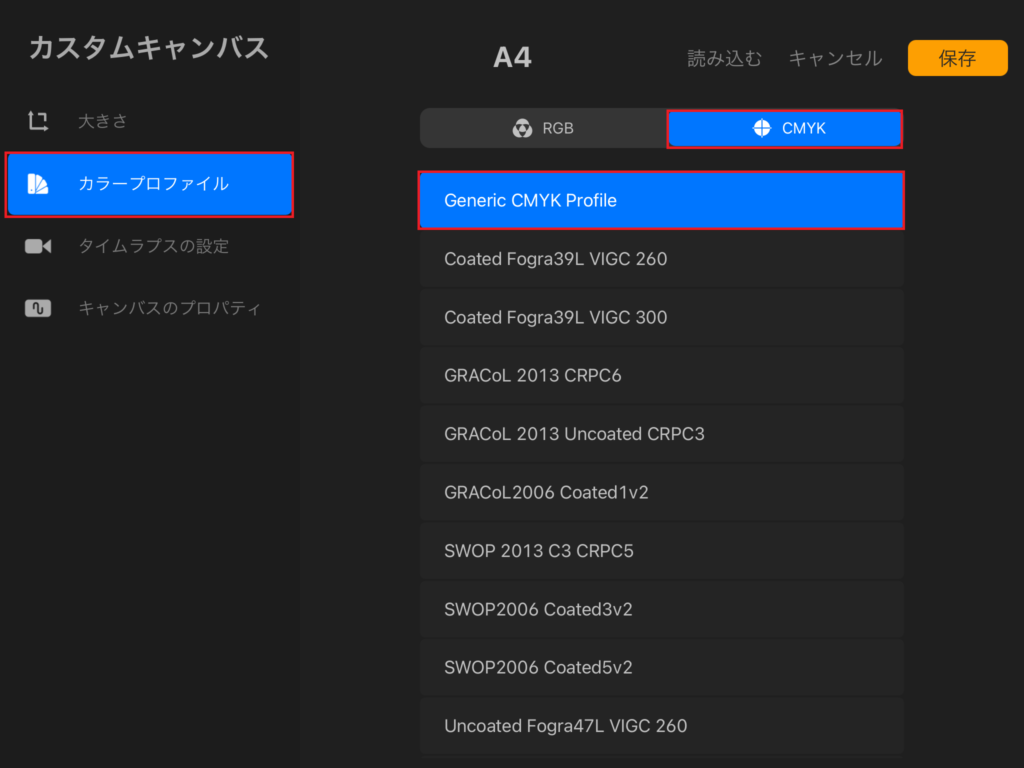Select the カラープロファイル sidebar item
This screenshot has height=768, width=1024.
tap(149, 184)
